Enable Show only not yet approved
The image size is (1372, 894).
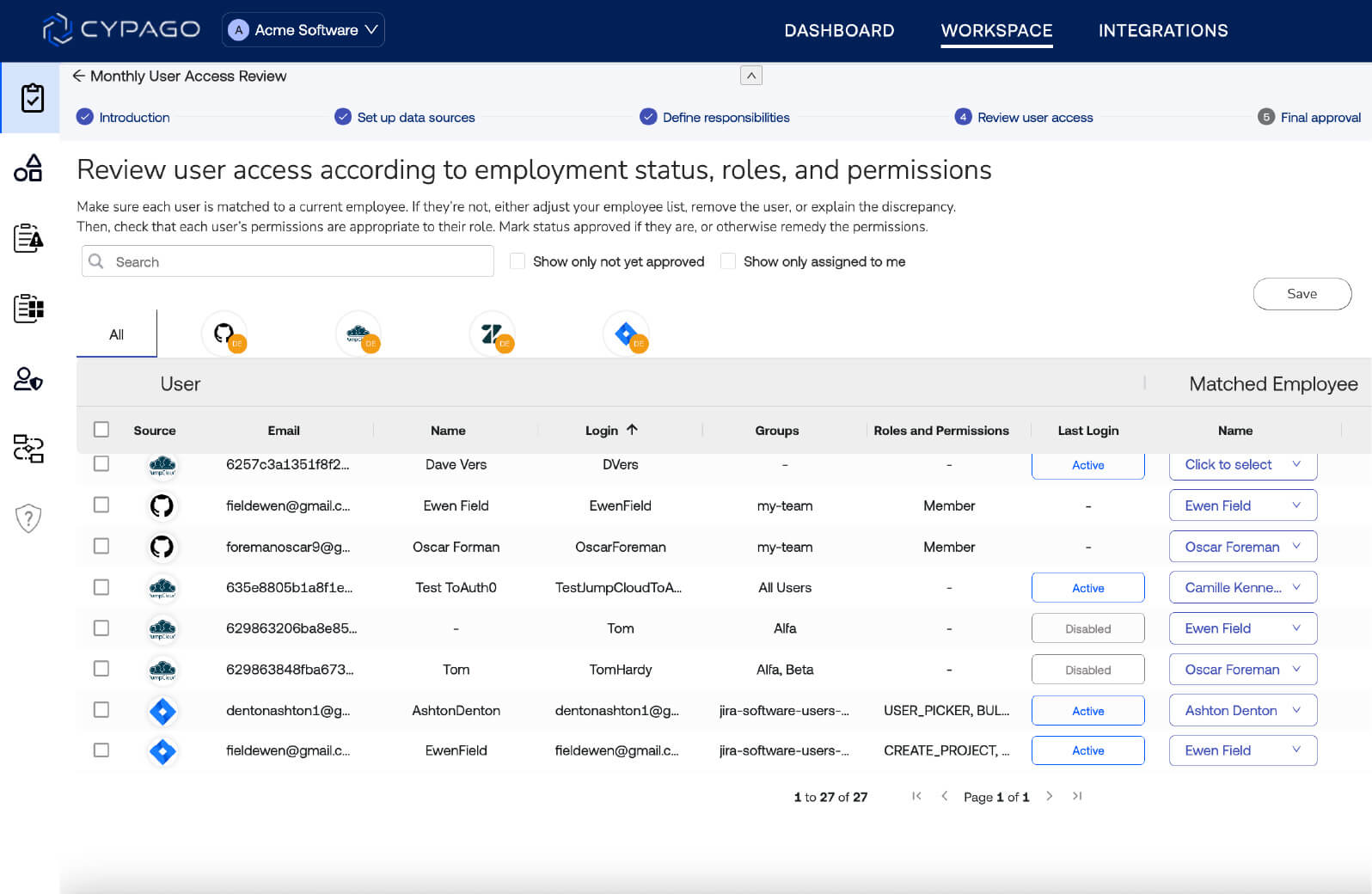point(518,261)
